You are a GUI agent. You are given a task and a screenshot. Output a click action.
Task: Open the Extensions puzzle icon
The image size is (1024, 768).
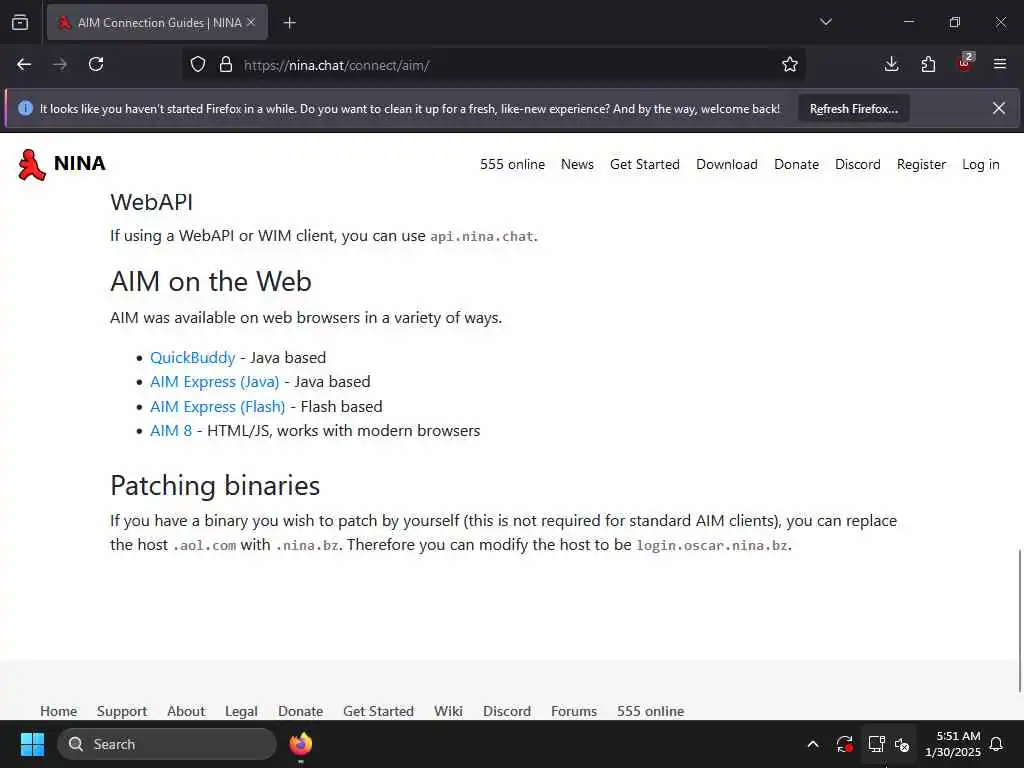pos(928,65)
